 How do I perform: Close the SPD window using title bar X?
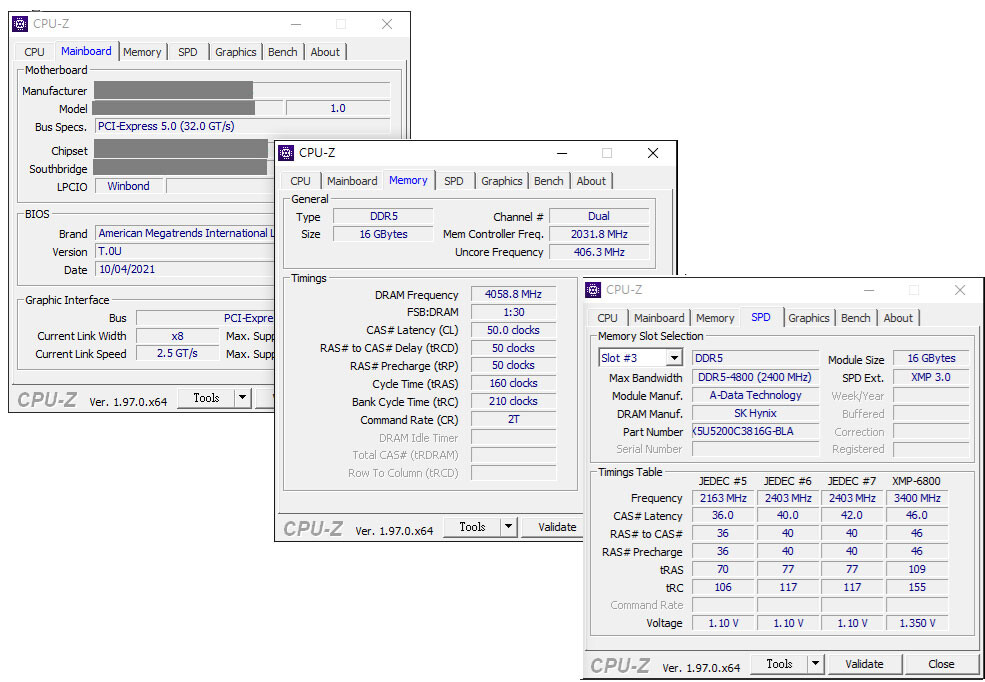[960, 290]
